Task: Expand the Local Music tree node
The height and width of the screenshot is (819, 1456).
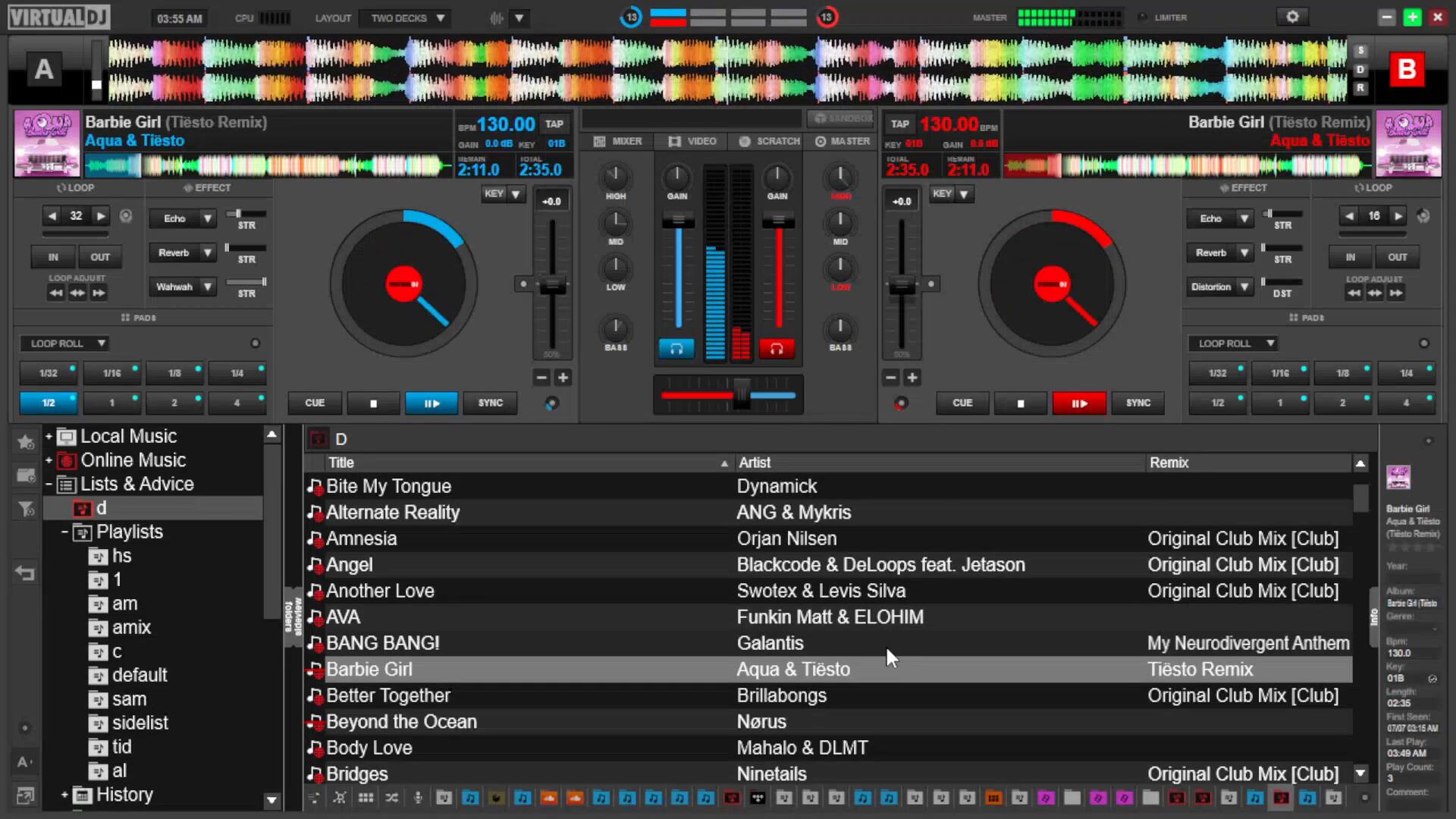Action: (x=49, y=437)
